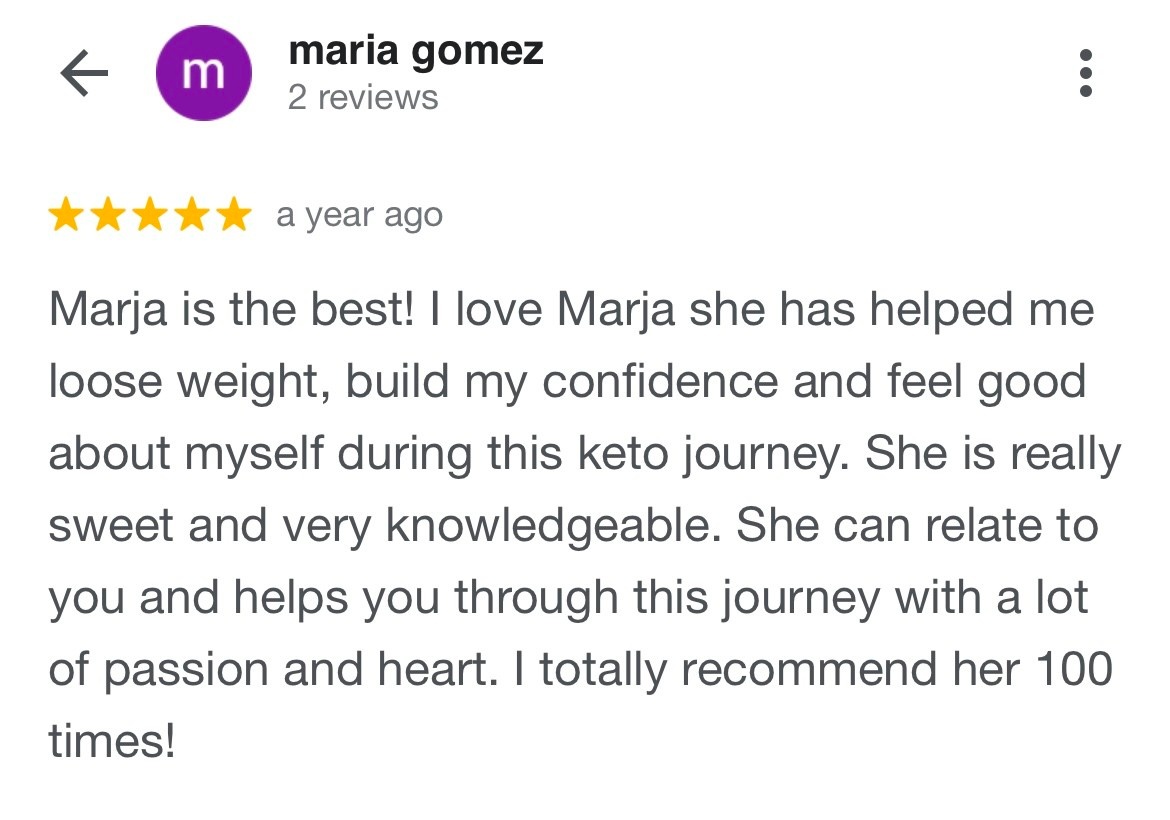Click the purple 'm' profile avatar
Viewport: 1170px width, 820px height.
point(202,73)
